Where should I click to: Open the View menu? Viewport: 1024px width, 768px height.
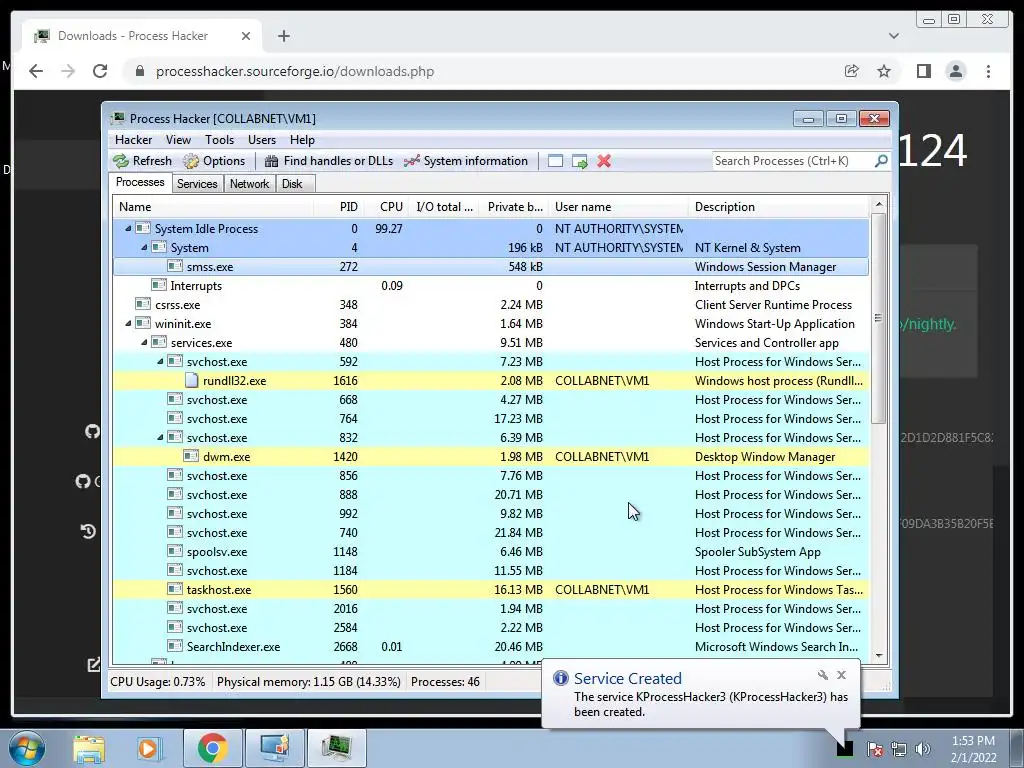(x=178, y=140)
